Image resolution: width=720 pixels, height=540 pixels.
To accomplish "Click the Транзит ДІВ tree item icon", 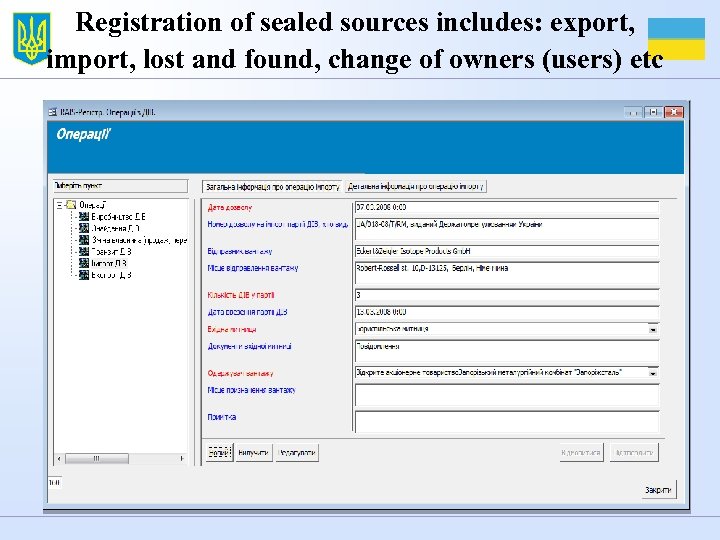I will tap(84, 251).
